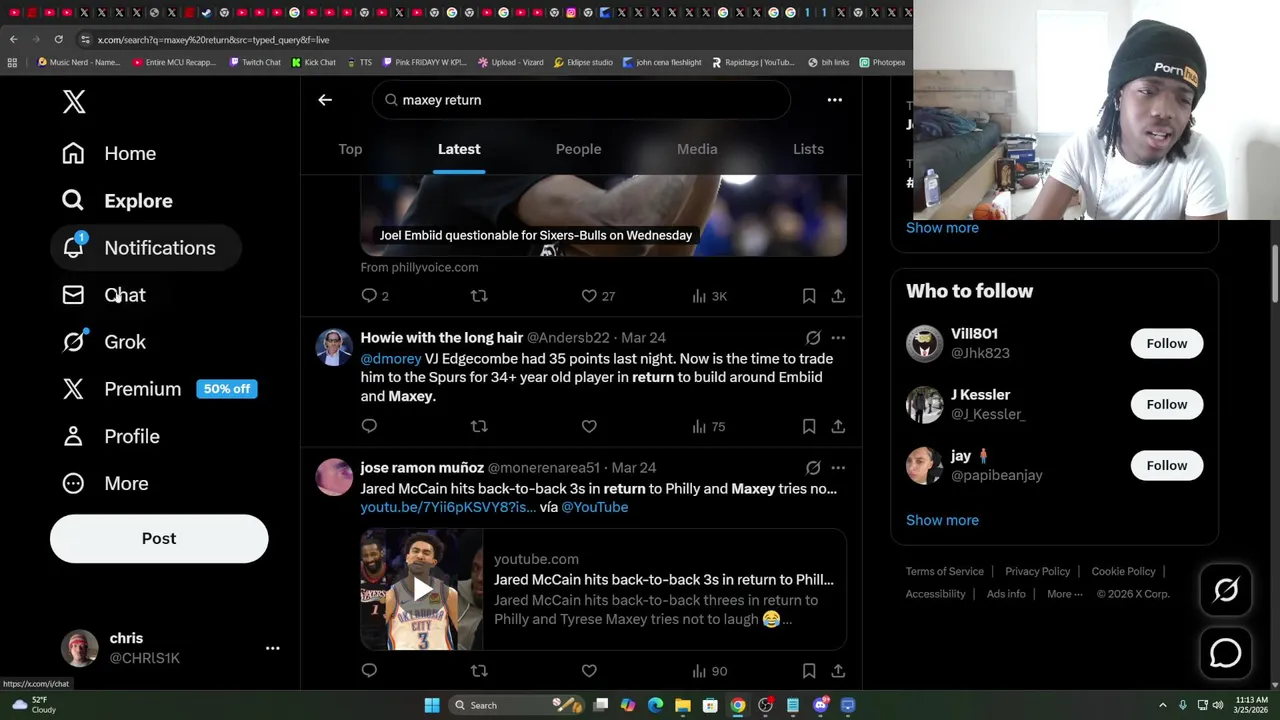View analytics on the 3K views post

tap(709, 296)
